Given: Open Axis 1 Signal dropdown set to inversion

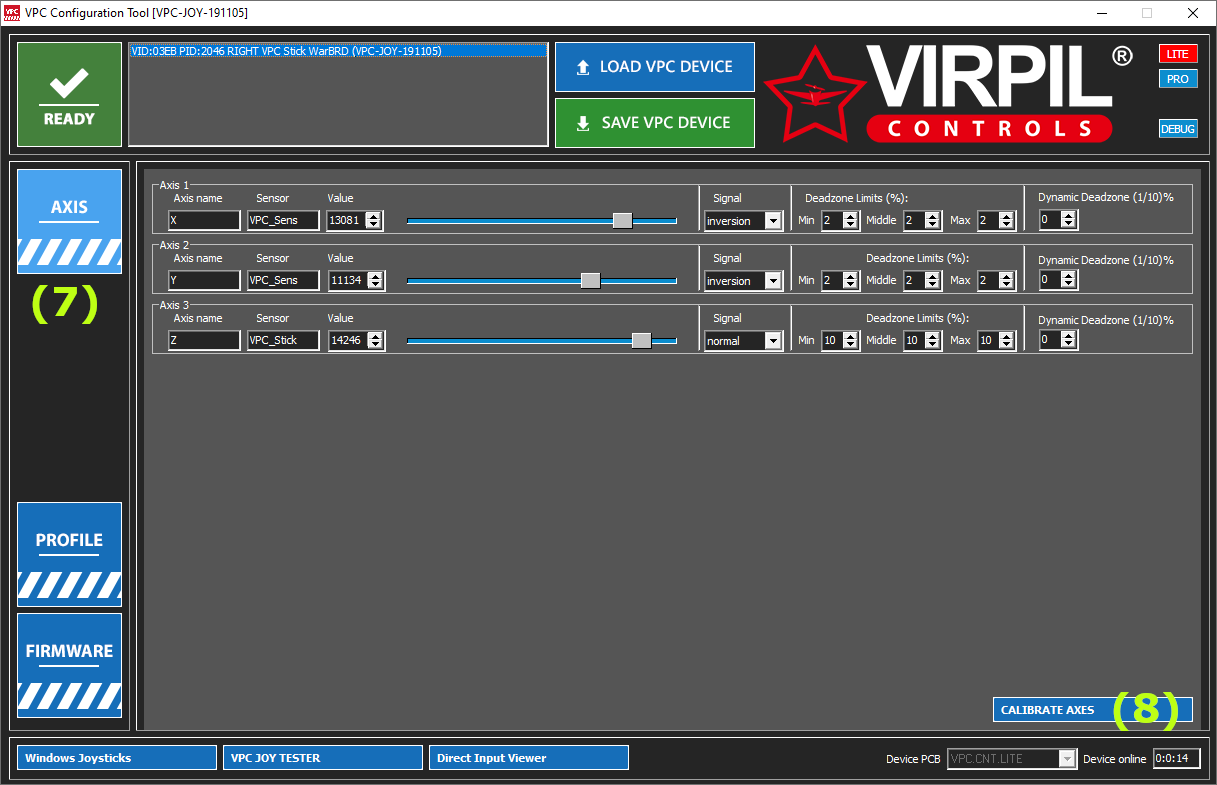Looking at the screenshot, I should (743, 221).
